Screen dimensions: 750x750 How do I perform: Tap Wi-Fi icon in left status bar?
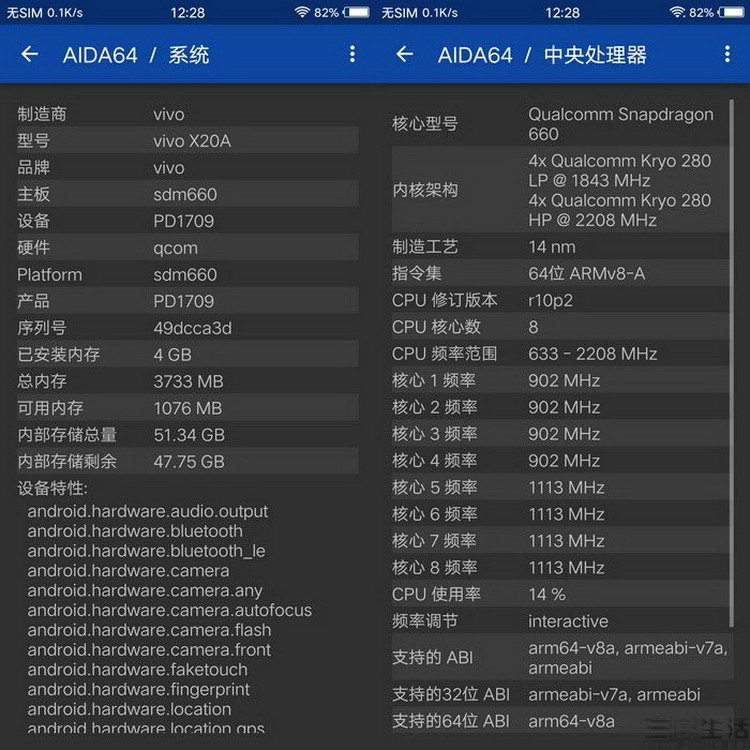(x=302, y=11)
